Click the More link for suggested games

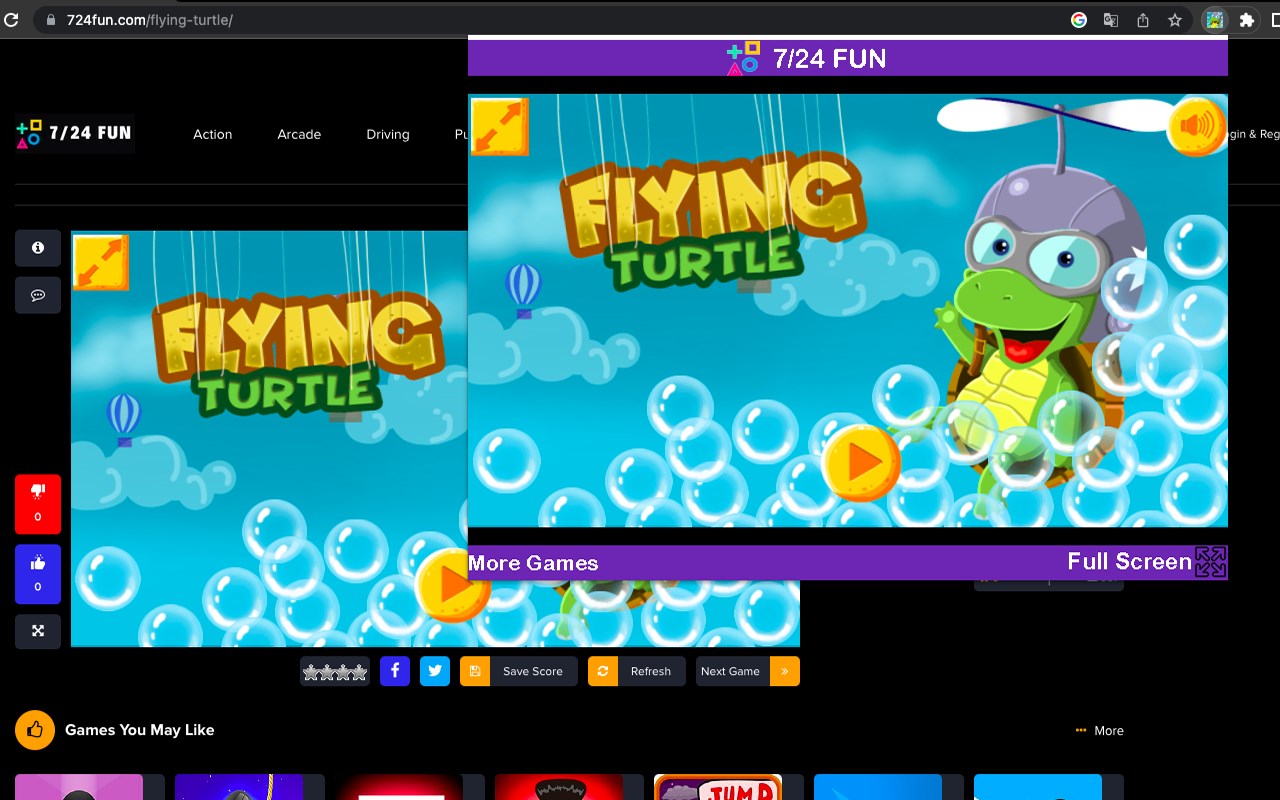pos(1100,731)
